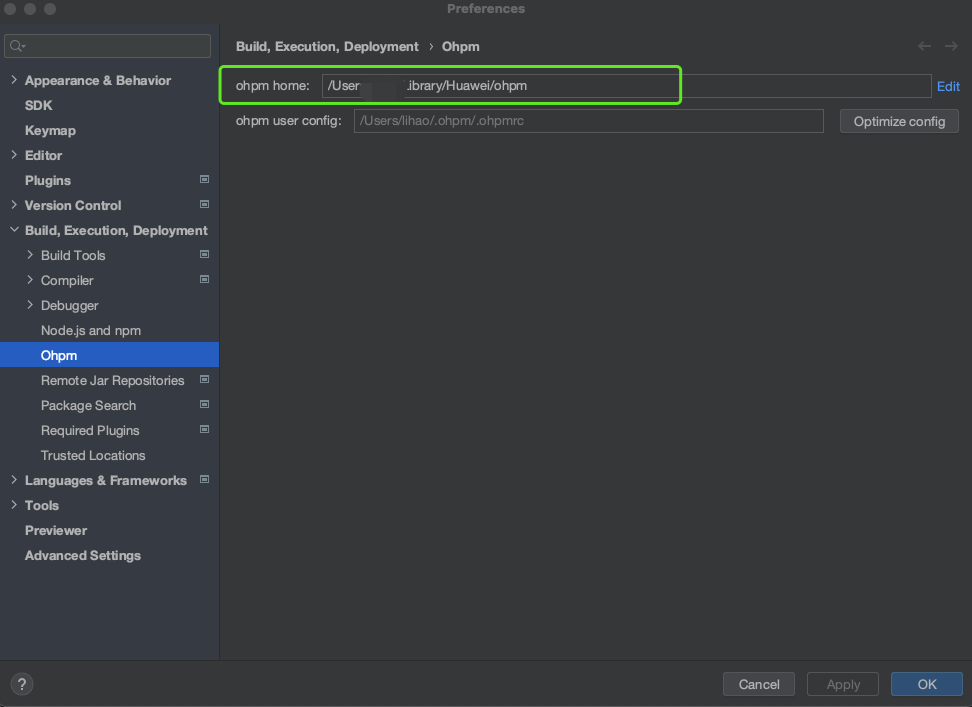Click the Cancel button

click(759, 684)
